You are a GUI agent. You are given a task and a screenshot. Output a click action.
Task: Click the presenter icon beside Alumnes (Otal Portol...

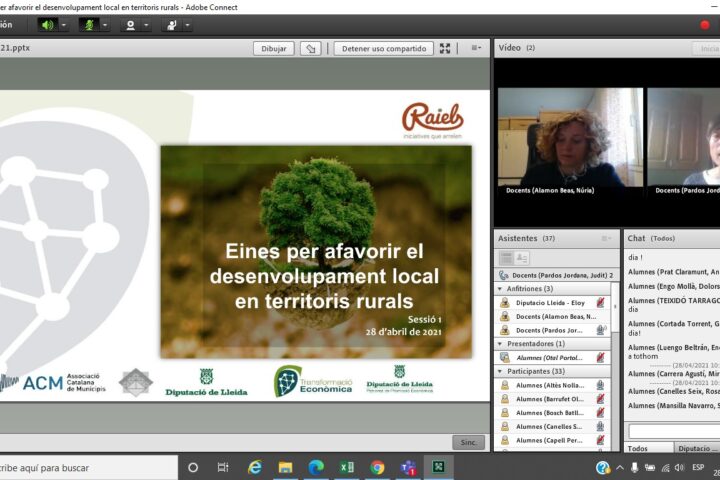coord(505,357)
